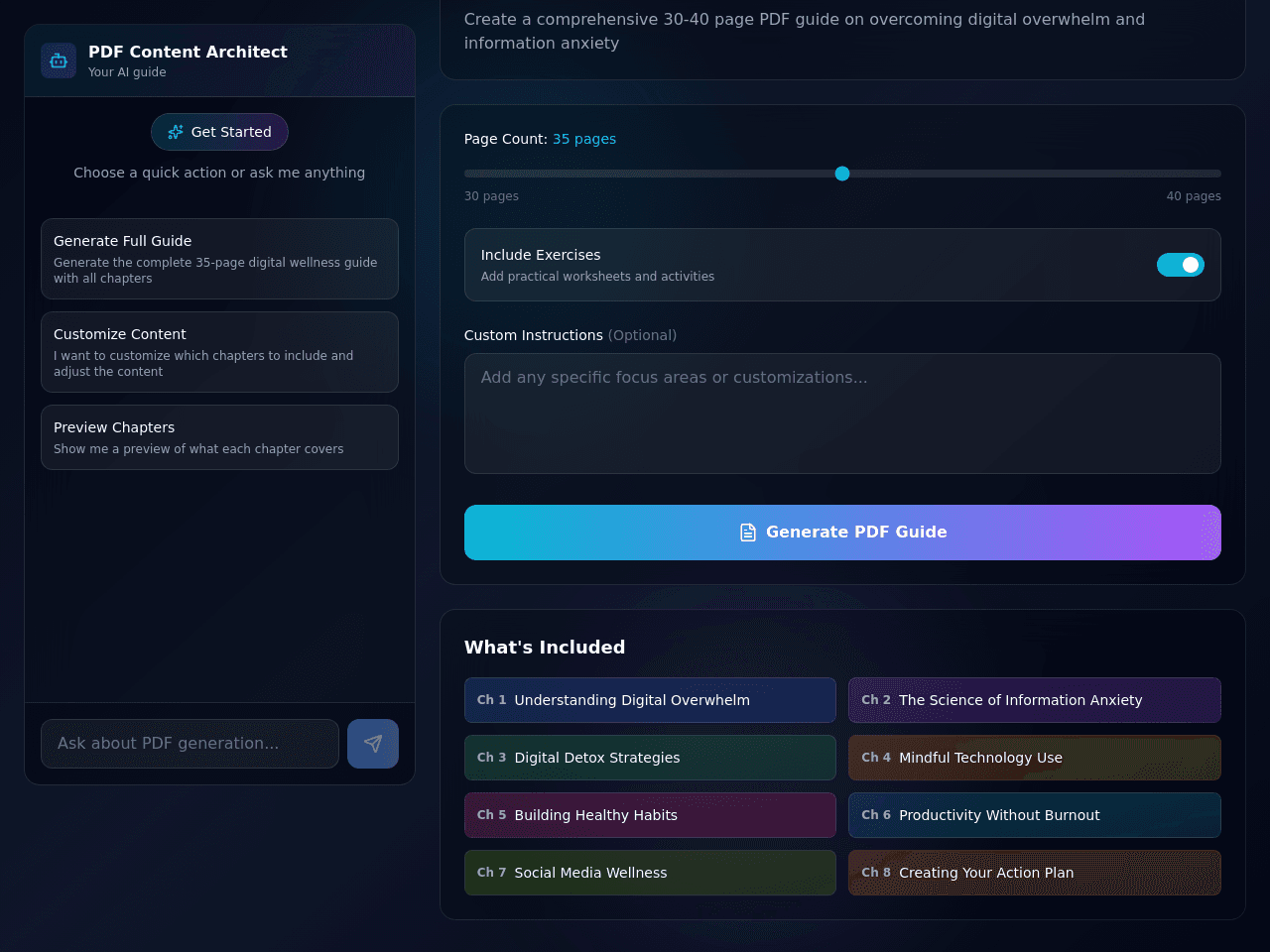
Task: Select Ch 8 Creating Your Action Plan
Action: pos(1035,873)
